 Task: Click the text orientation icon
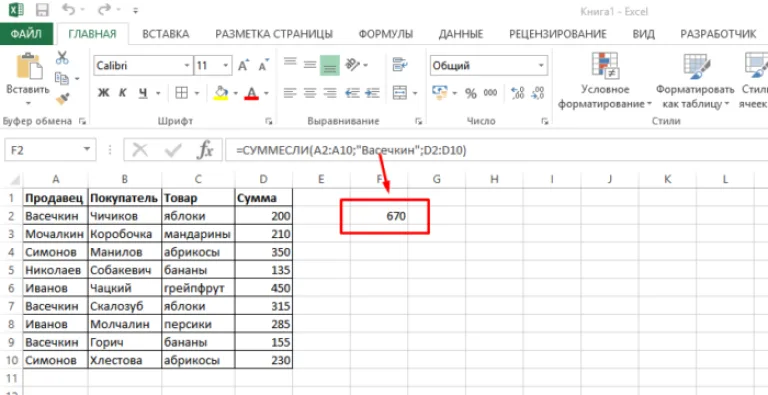click(x=353, y=64)
